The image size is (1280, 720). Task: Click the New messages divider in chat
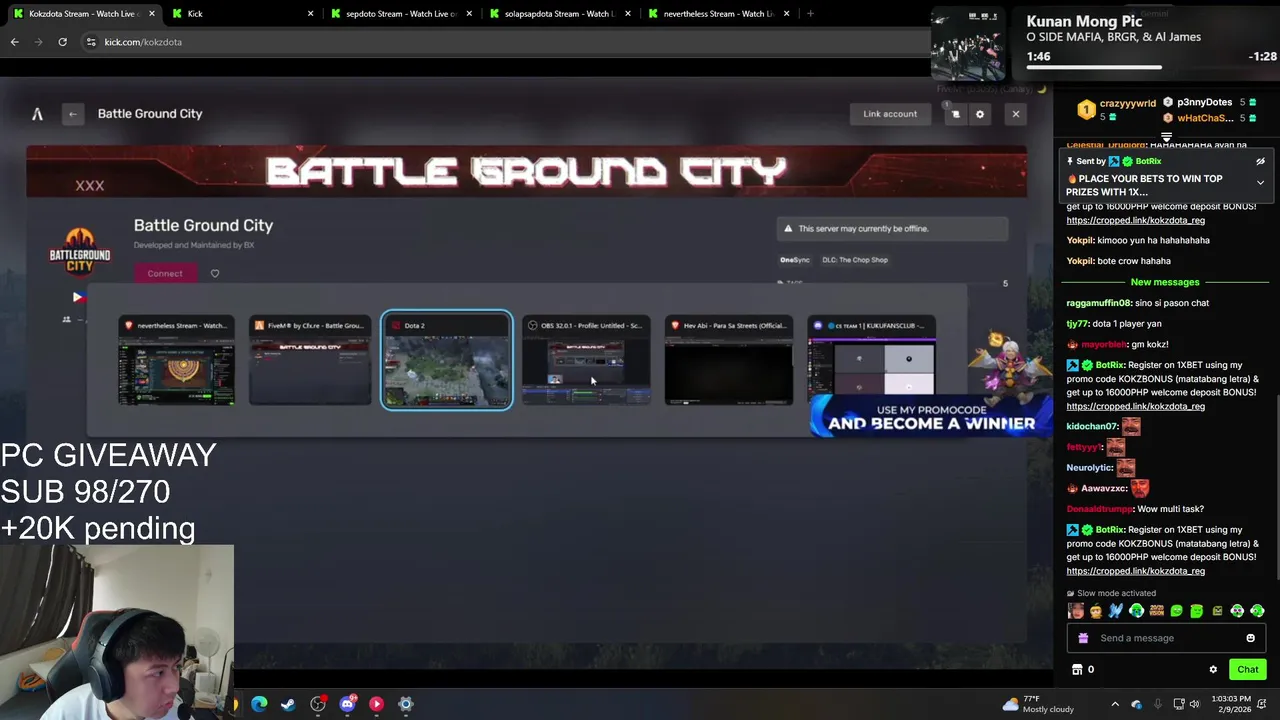point(1165,282)
